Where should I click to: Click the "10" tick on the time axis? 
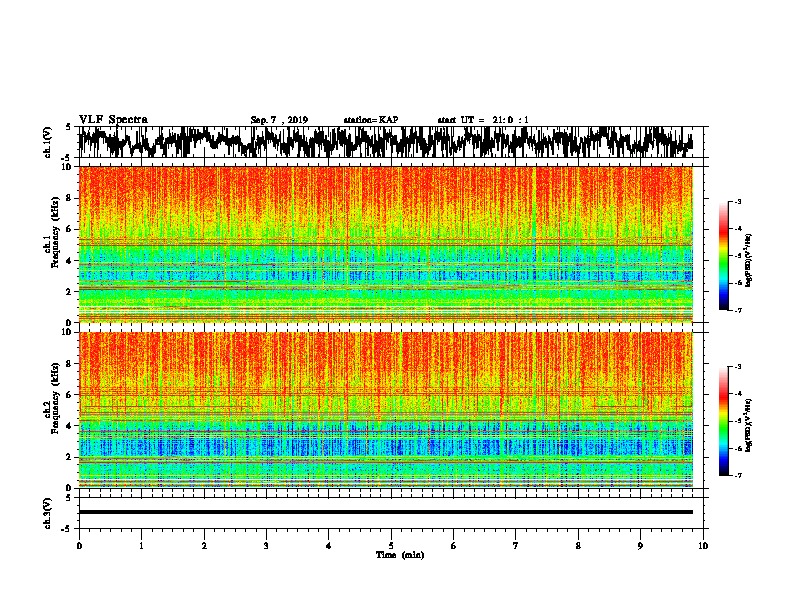pos(703,546)
